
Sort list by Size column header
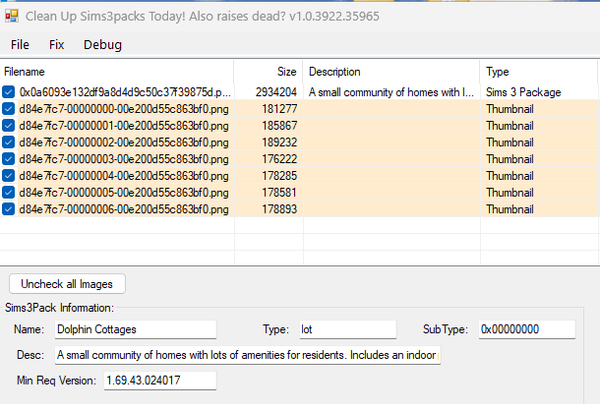[268, 72]
